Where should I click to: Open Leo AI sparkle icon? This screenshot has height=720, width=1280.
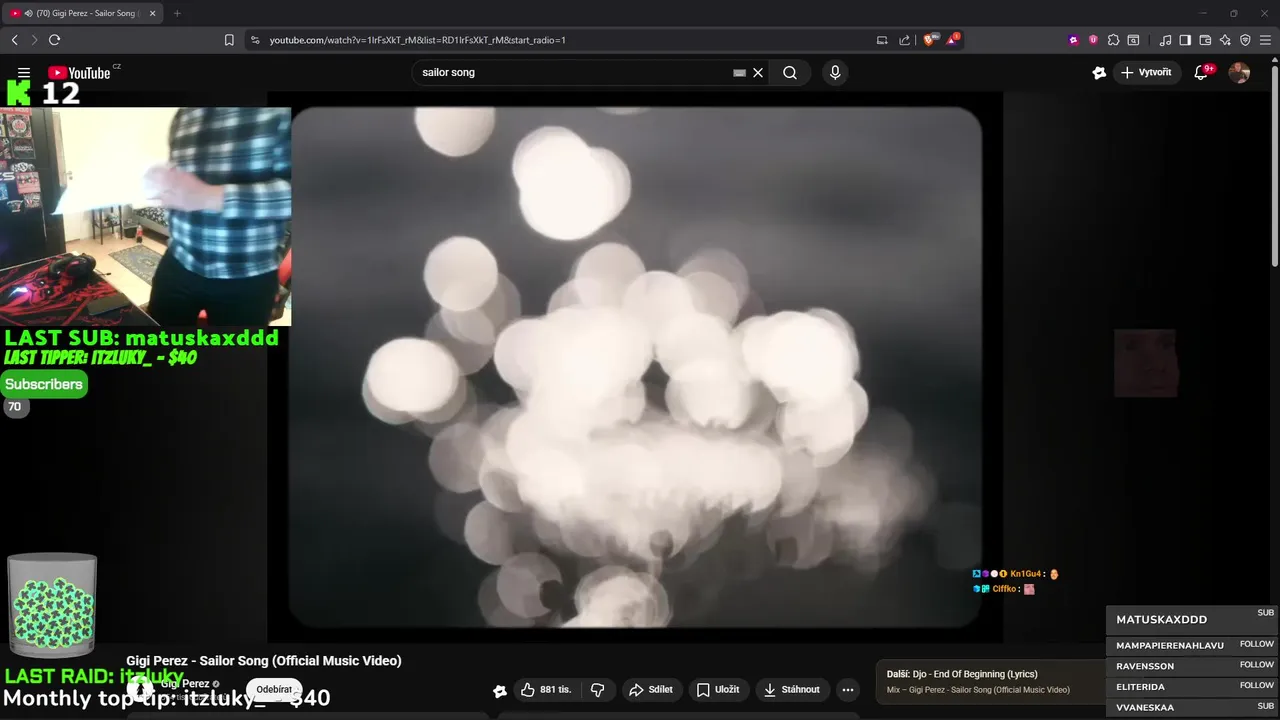(x=1225, y=40)
